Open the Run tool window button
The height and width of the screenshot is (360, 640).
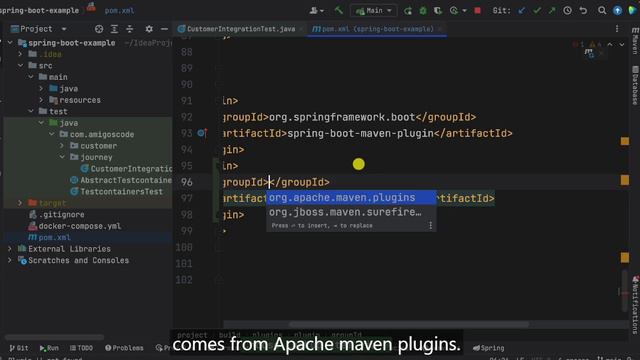(49, 348)
